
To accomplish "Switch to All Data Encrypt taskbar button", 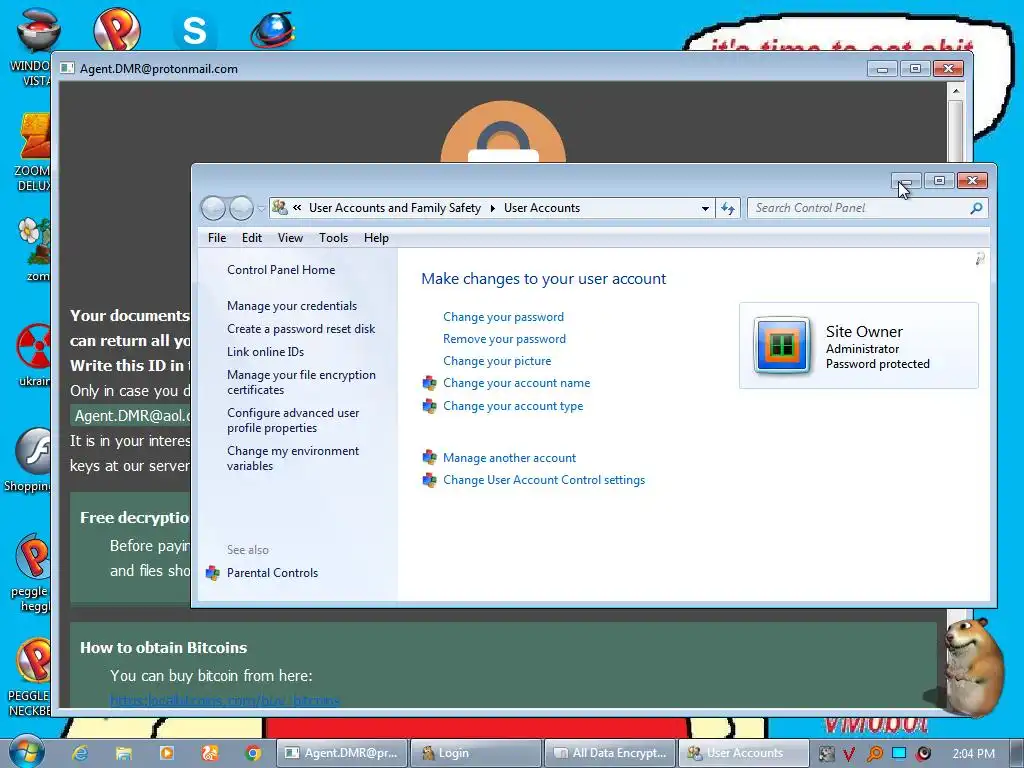I will (610, 753).
